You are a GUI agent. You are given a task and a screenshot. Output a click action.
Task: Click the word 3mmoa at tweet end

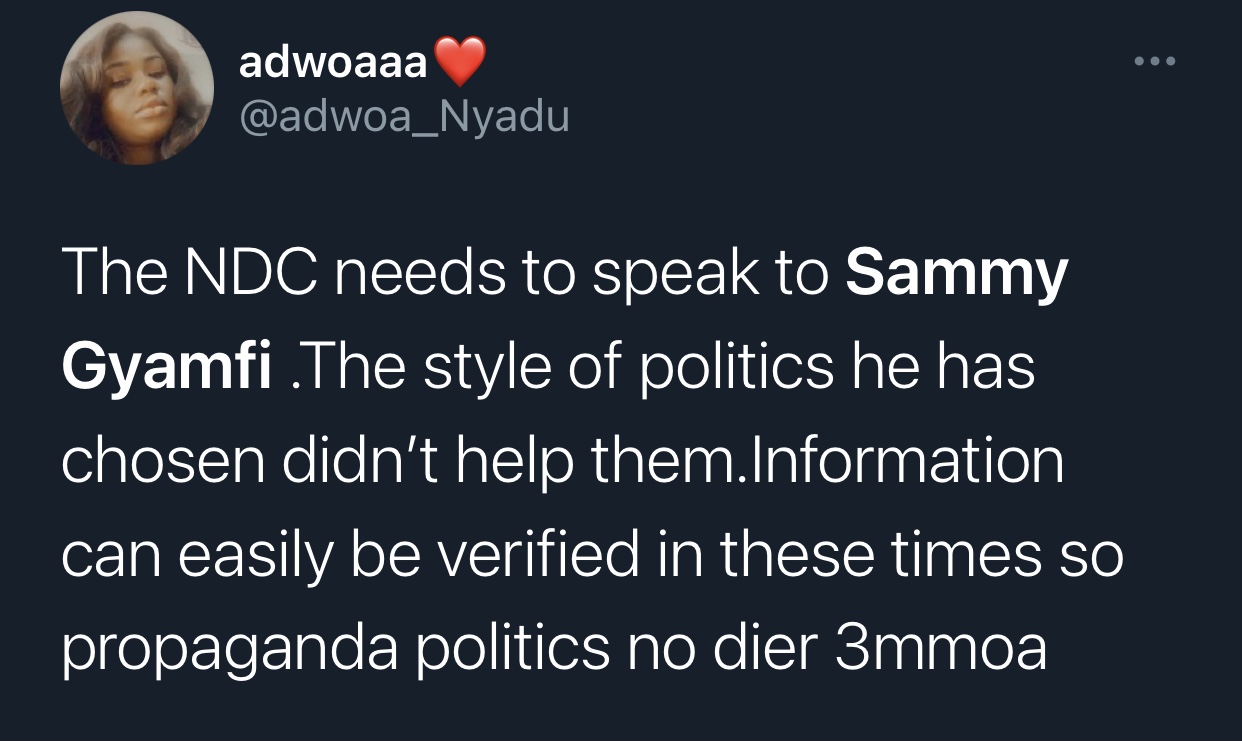tap(939, 647)
